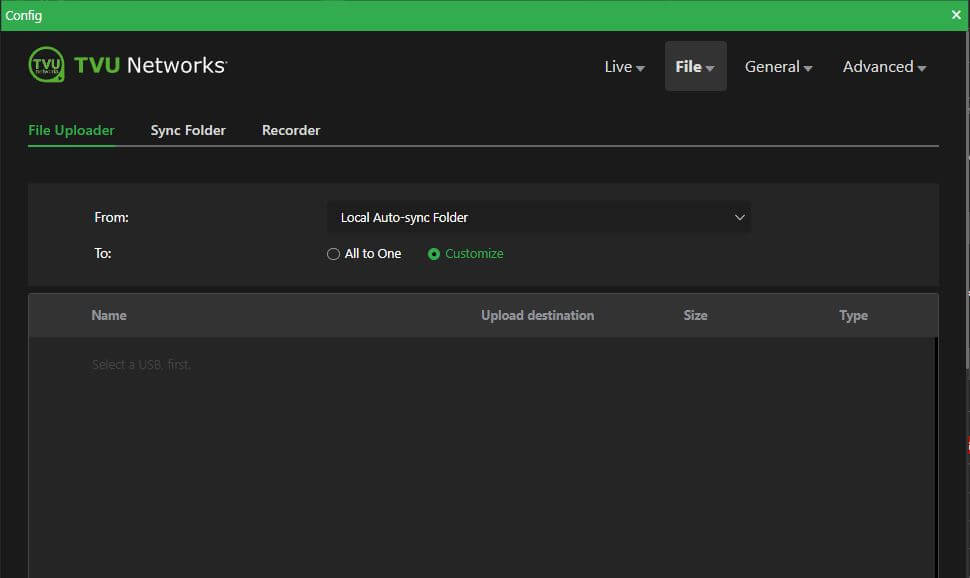Click the Config title text
Image resolution: width=970 pixels, height=578 pixels.
point(24,15)
